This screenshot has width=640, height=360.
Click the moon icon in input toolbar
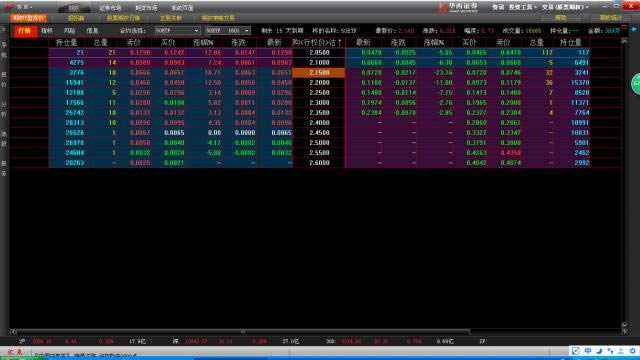pyautogui.click(x=599, y=351)
